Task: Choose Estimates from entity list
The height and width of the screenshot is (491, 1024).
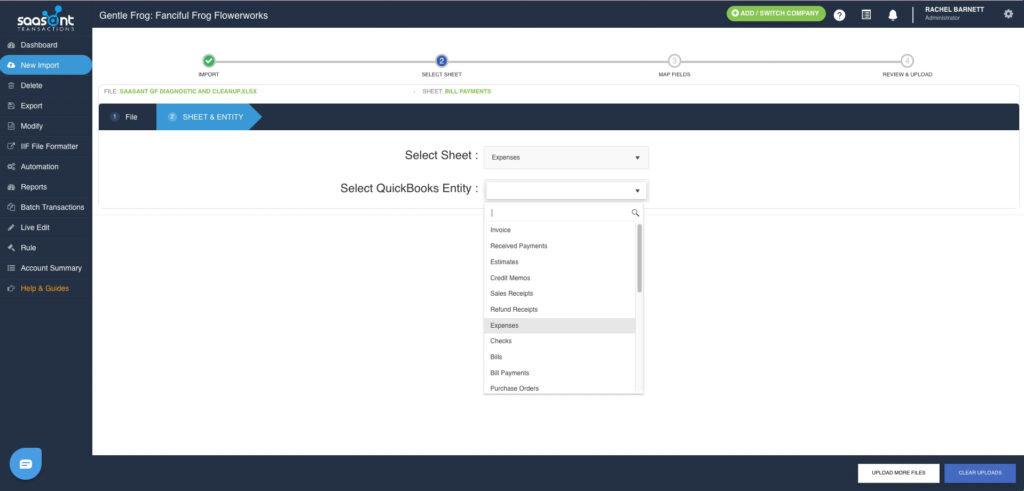Action: click(560, 262)
